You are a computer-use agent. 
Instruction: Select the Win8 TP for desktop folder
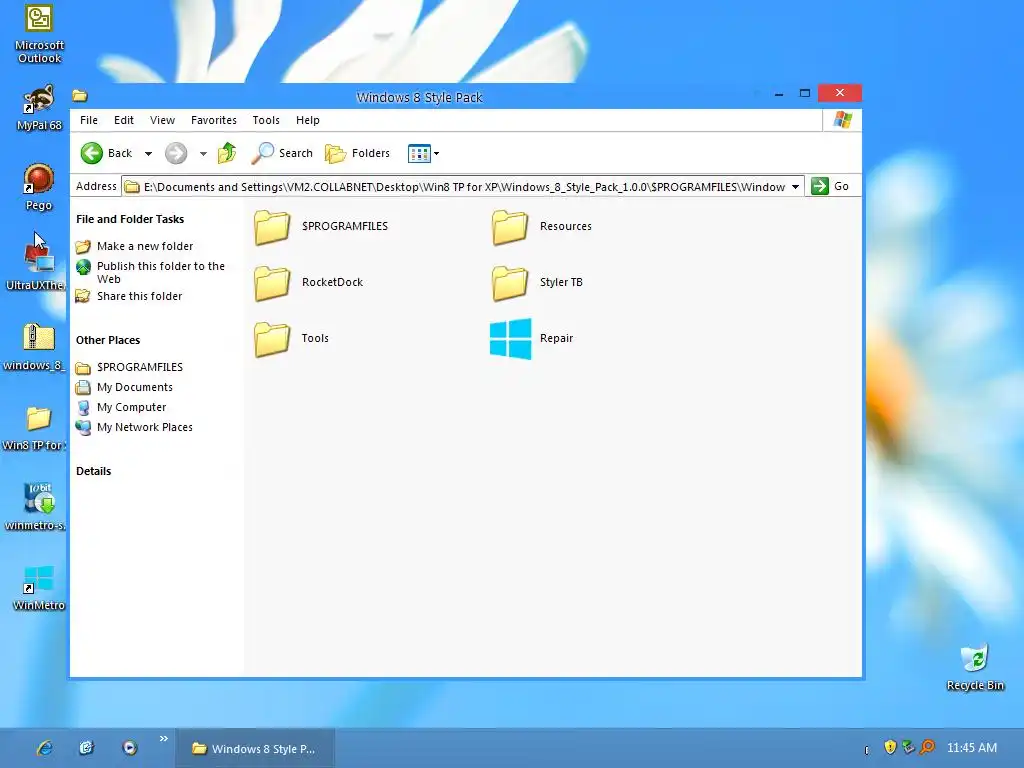point(35,428)
